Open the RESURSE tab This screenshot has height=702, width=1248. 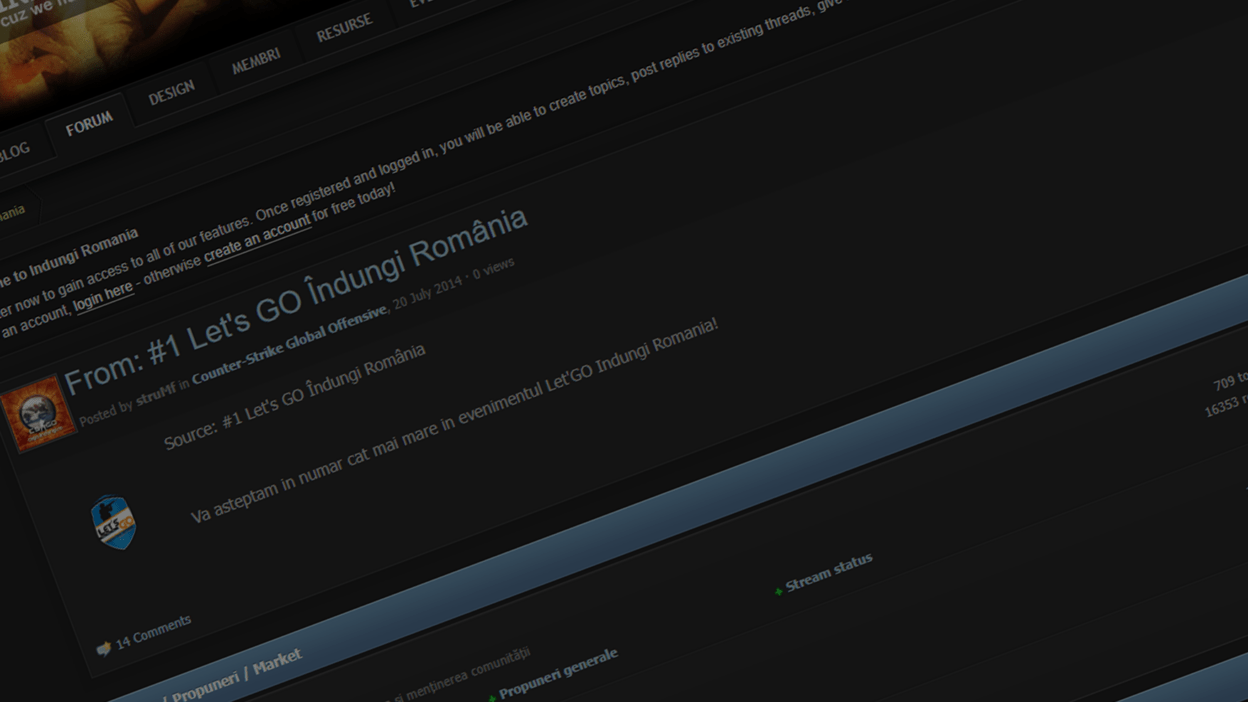[344, 29]
